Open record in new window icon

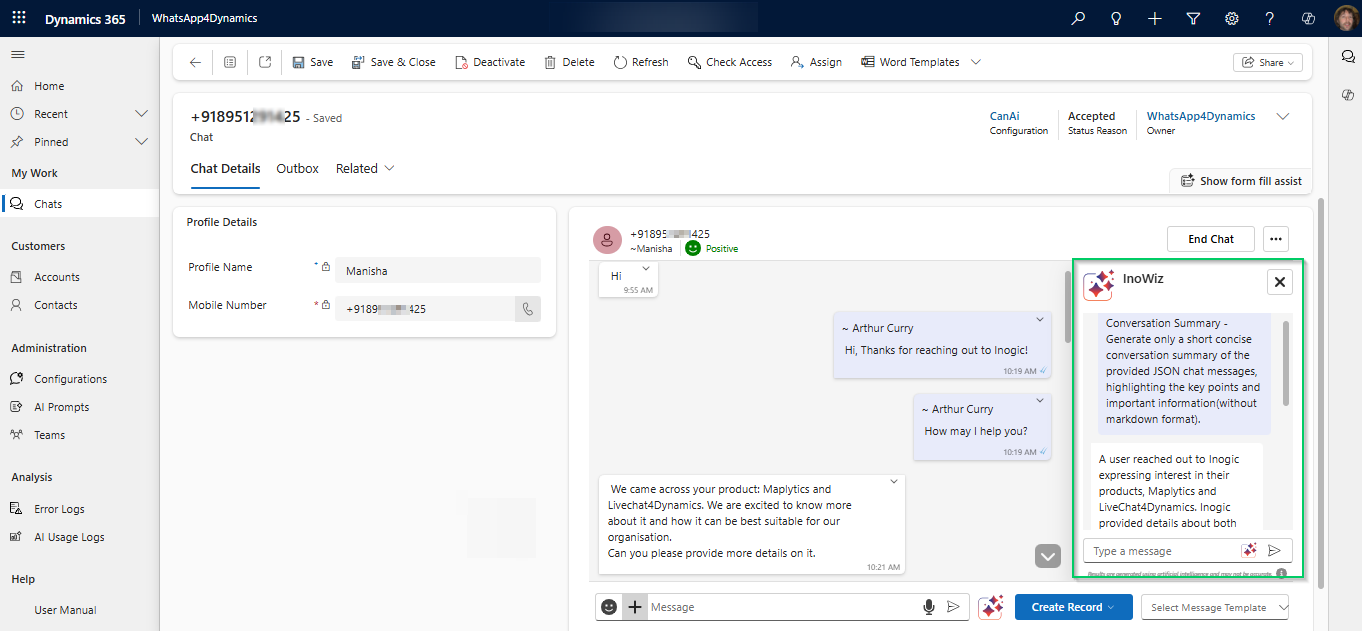tap(265, 62)
